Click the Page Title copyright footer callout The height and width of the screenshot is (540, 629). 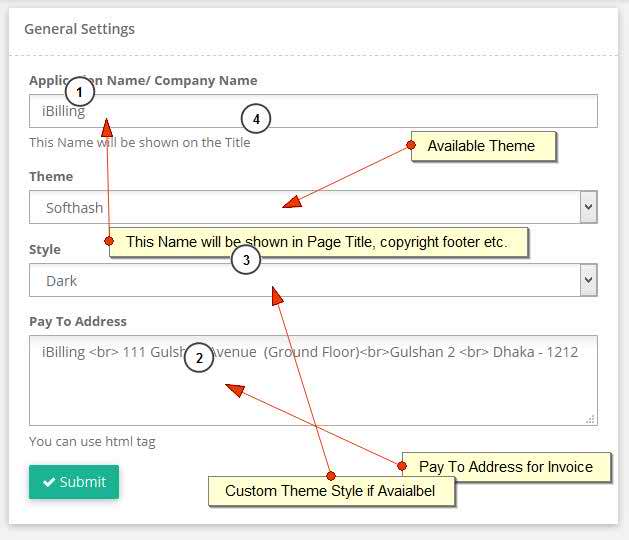tap(319, 242)
